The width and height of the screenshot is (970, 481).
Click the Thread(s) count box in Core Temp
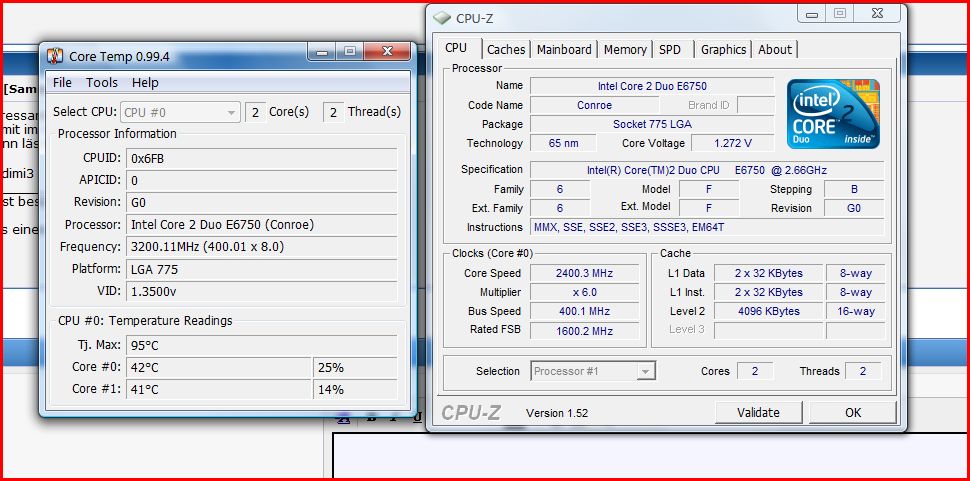click(x=333, y=113)
